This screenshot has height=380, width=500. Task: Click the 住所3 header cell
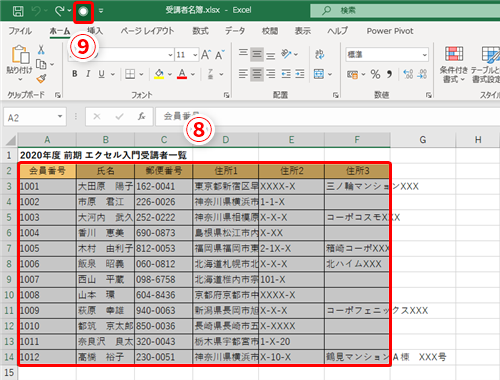click(x=357, y=171)
